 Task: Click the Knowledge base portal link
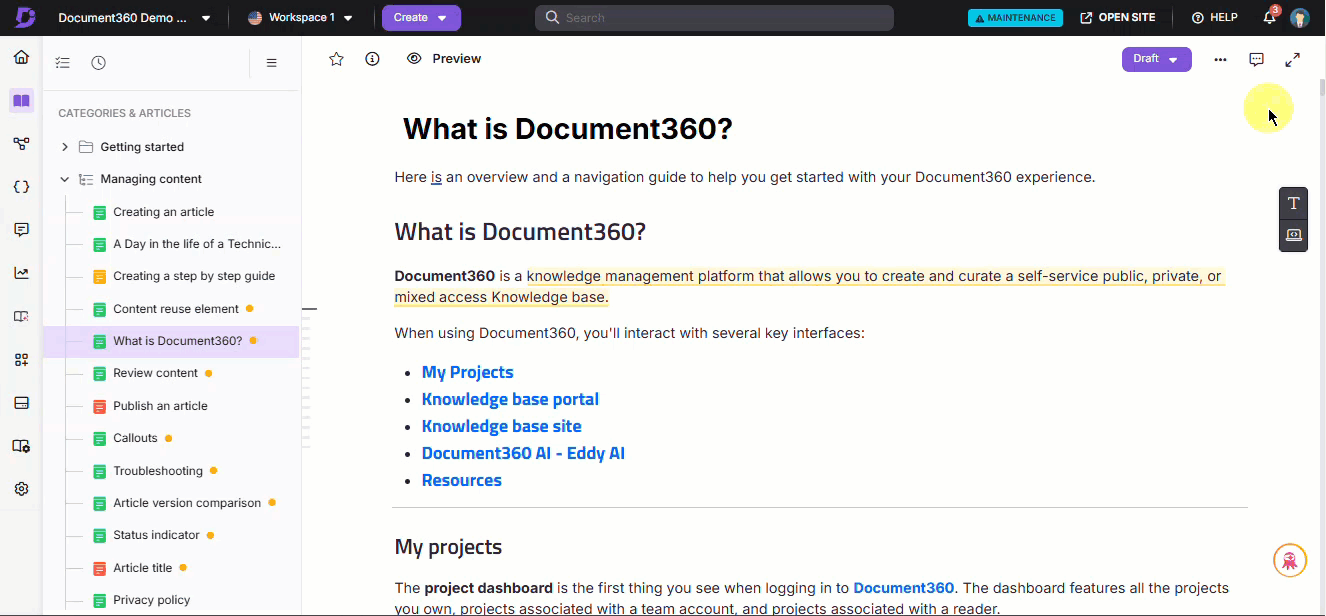tap(510, 399)
